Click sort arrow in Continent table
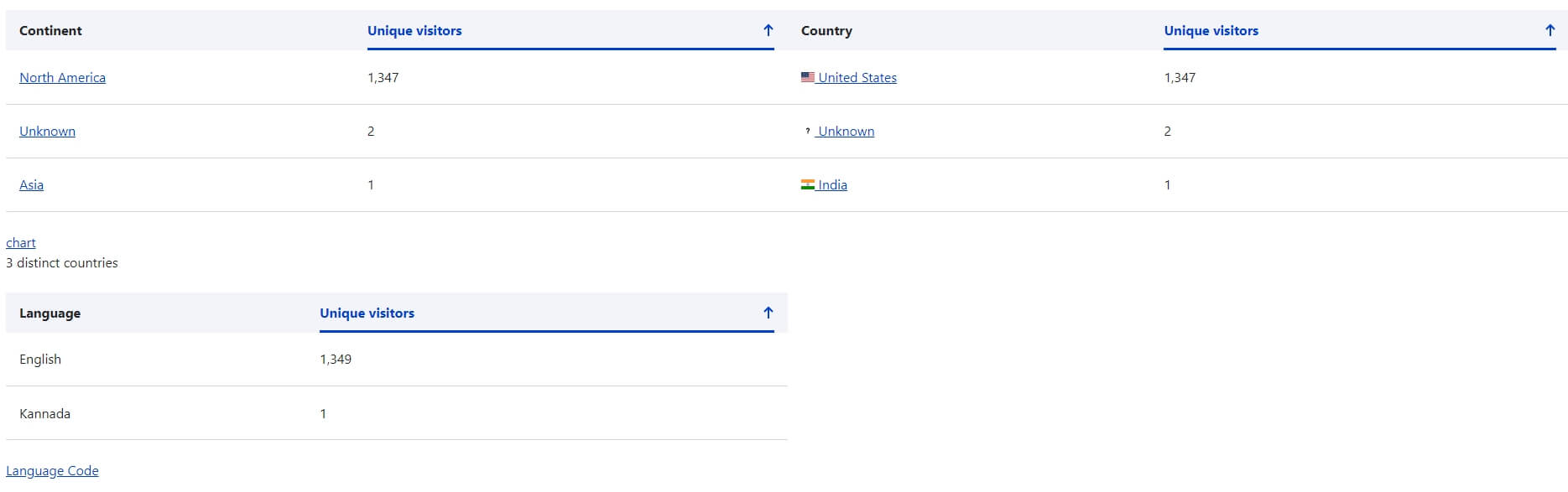Viewport: 1568px width, 492px height. point(768,31)
